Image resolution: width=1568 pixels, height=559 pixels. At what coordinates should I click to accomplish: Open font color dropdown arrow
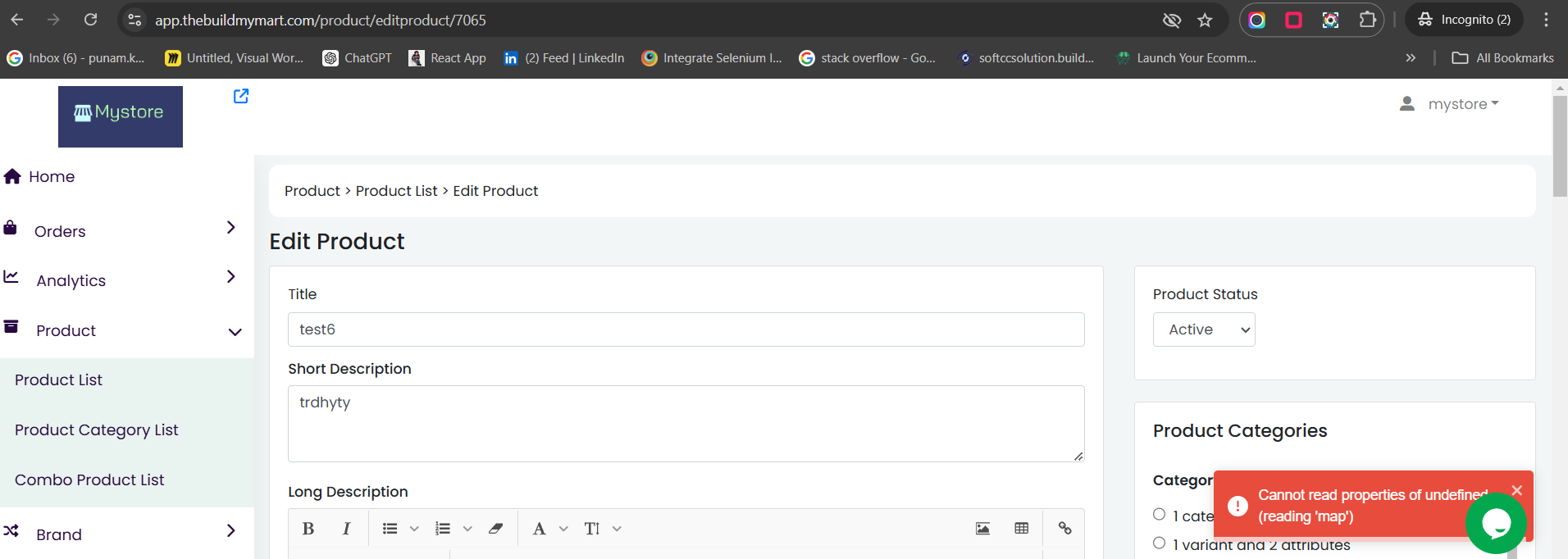pyautogui.click(x=563, y=529)
